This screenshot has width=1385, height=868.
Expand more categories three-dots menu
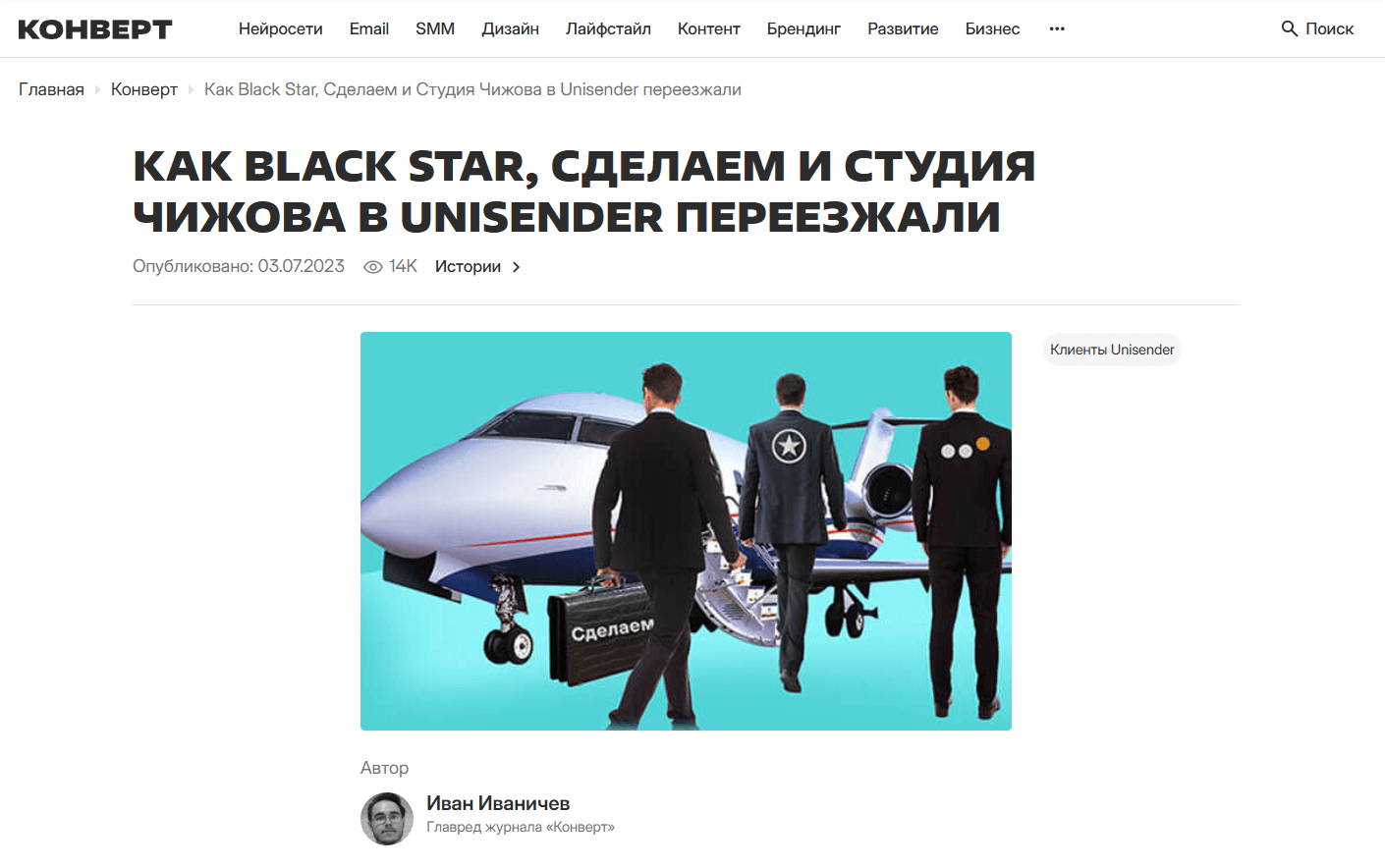coord(1057,28)
